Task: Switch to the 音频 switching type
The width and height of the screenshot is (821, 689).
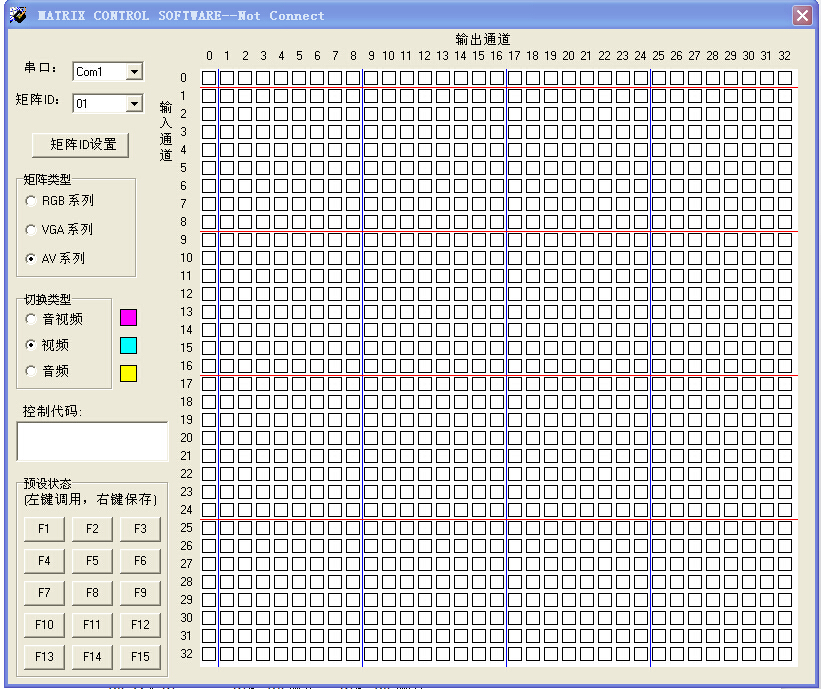Action: (31, 372)
